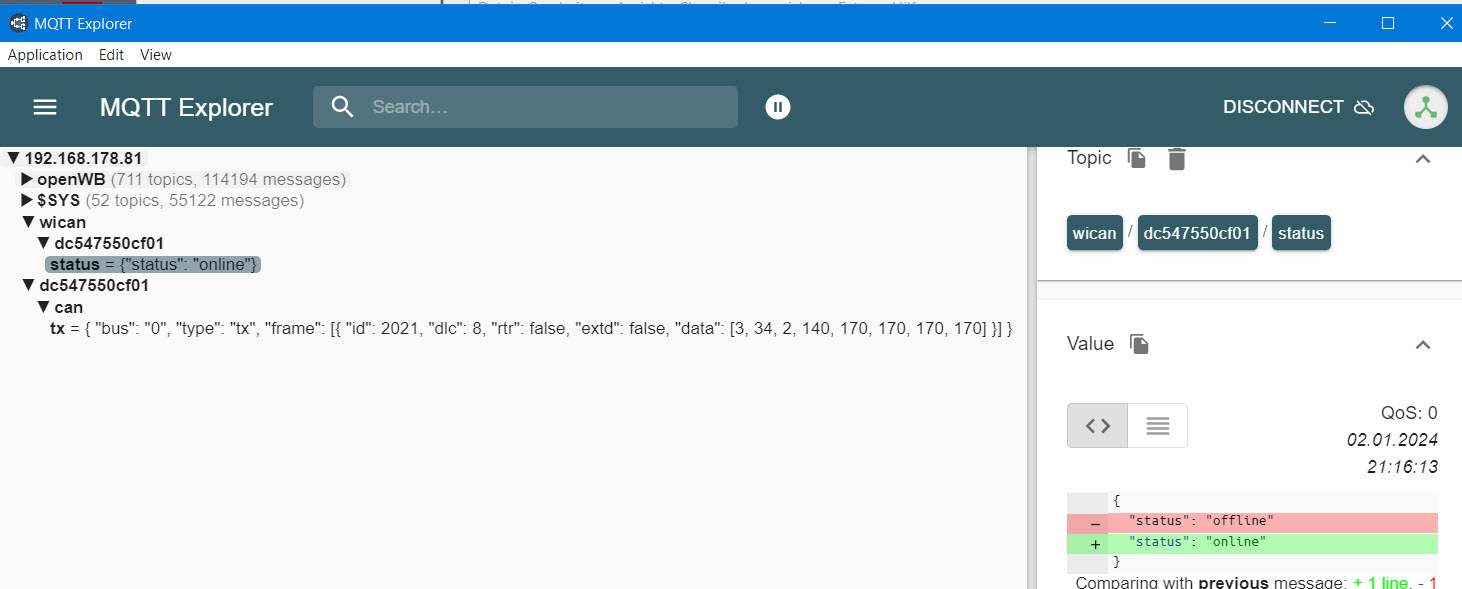Switch value view to diff mode
This screenshot has height=589, width=1462.
[1098, 426]
